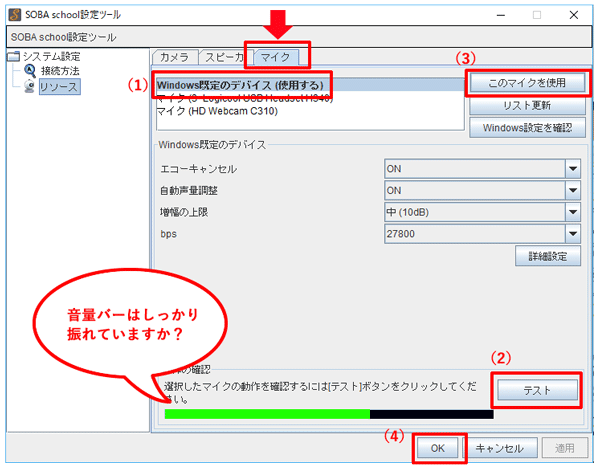Click the このマイクを使用 button
The image size is (600, 469).
(x=527, y=83)
